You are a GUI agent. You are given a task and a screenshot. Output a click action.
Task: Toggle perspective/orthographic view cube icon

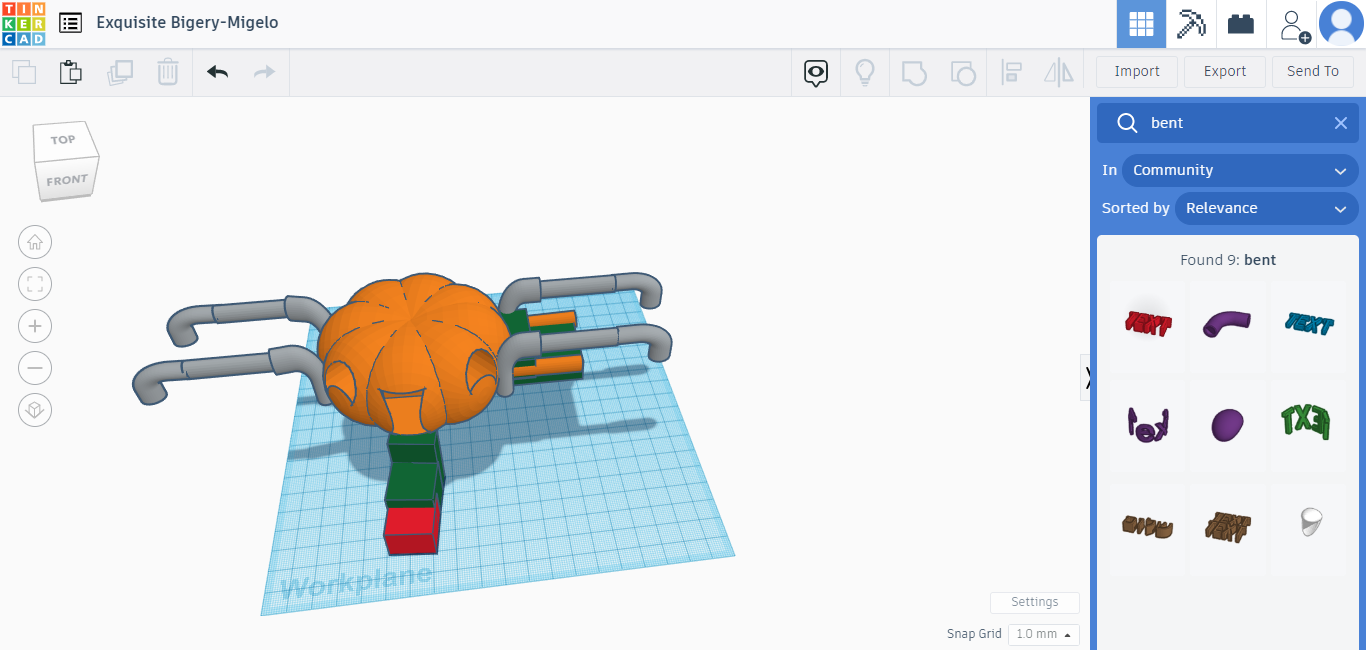click(35, 410)
